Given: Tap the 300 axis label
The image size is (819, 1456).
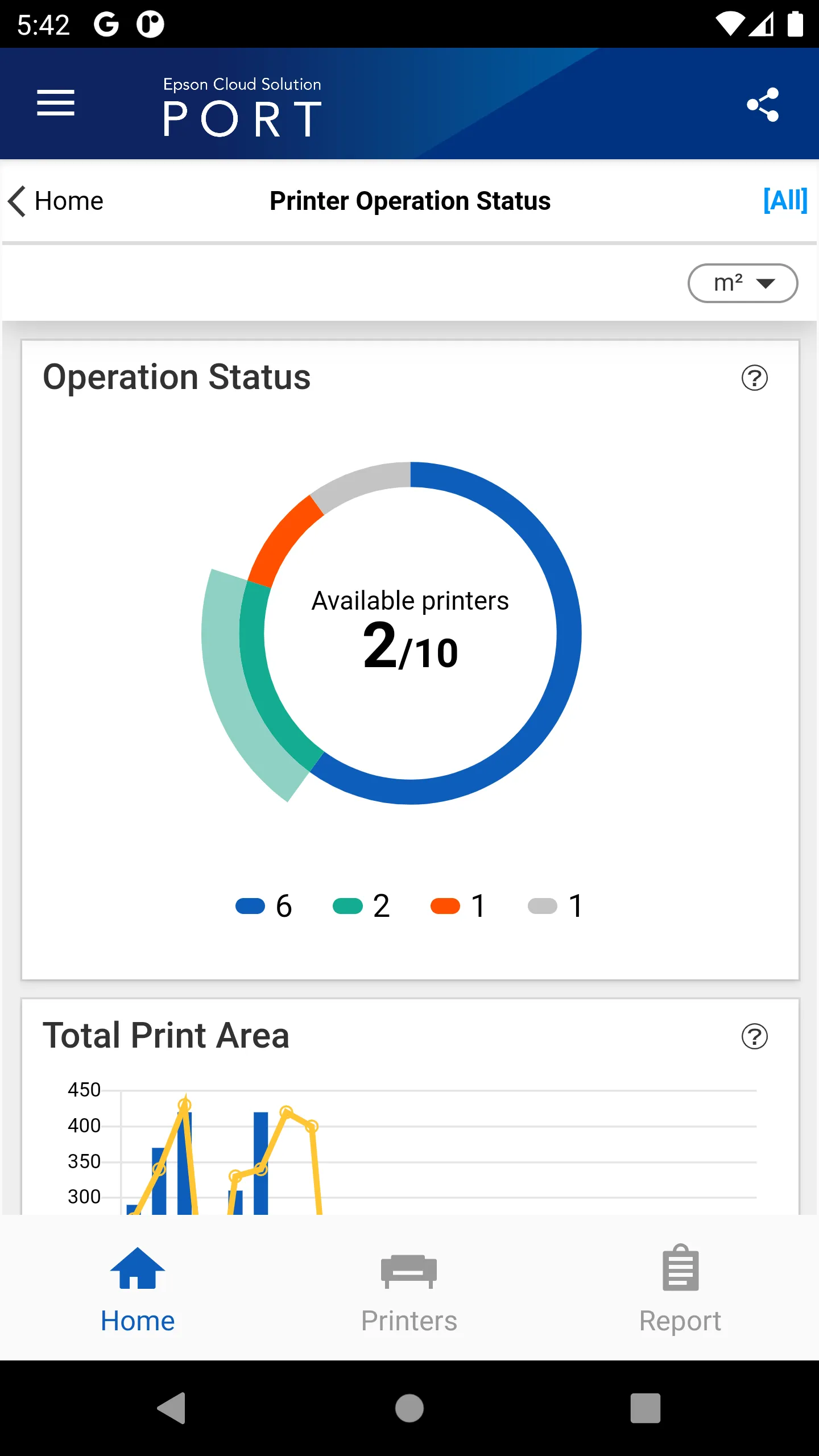Looking at the screenshot, I should click(x=84, y=1197).
